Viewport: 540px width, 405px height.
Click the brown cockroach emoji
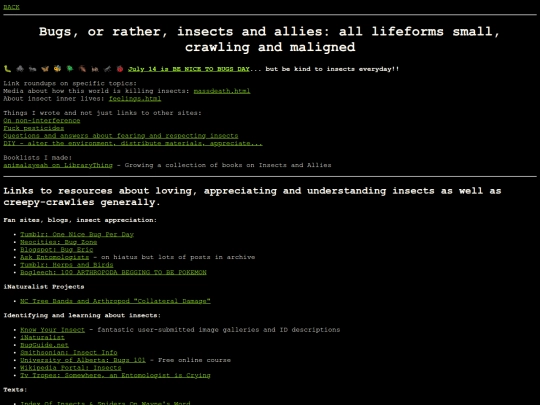[x=82, y=69]
